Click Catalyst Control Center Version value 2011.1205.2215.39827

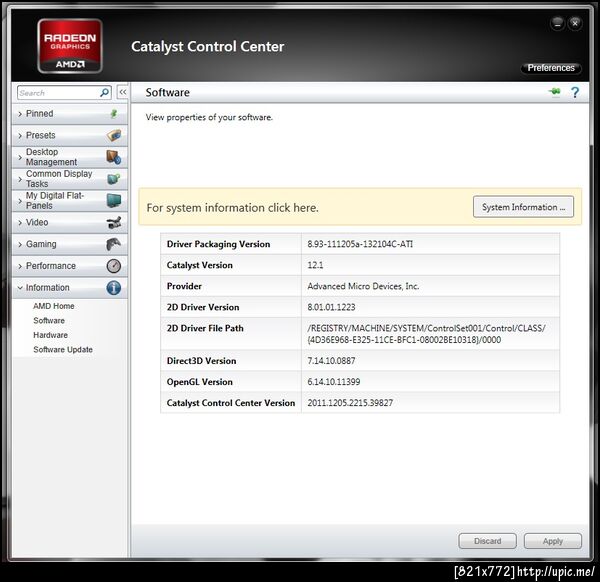tap(350, 403)
